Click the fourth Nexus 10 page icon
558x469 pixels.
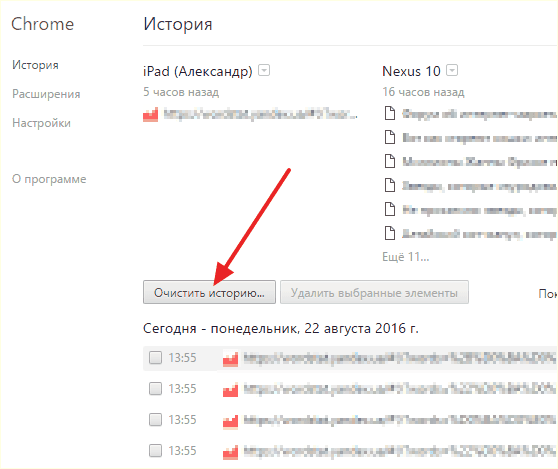[x=390, y=185]
